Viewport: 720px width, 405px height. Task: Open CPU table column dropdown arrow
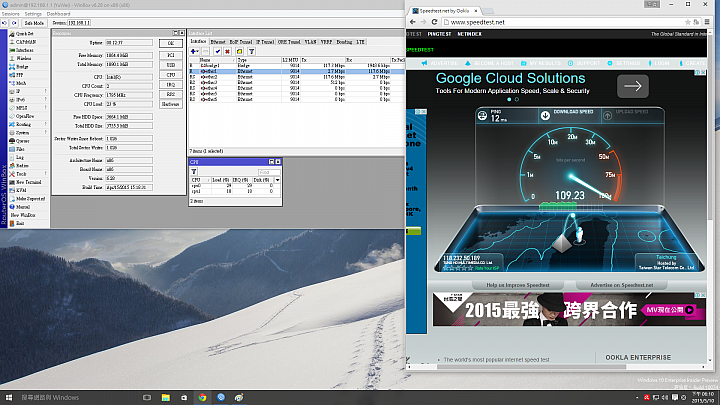[277, 180]
